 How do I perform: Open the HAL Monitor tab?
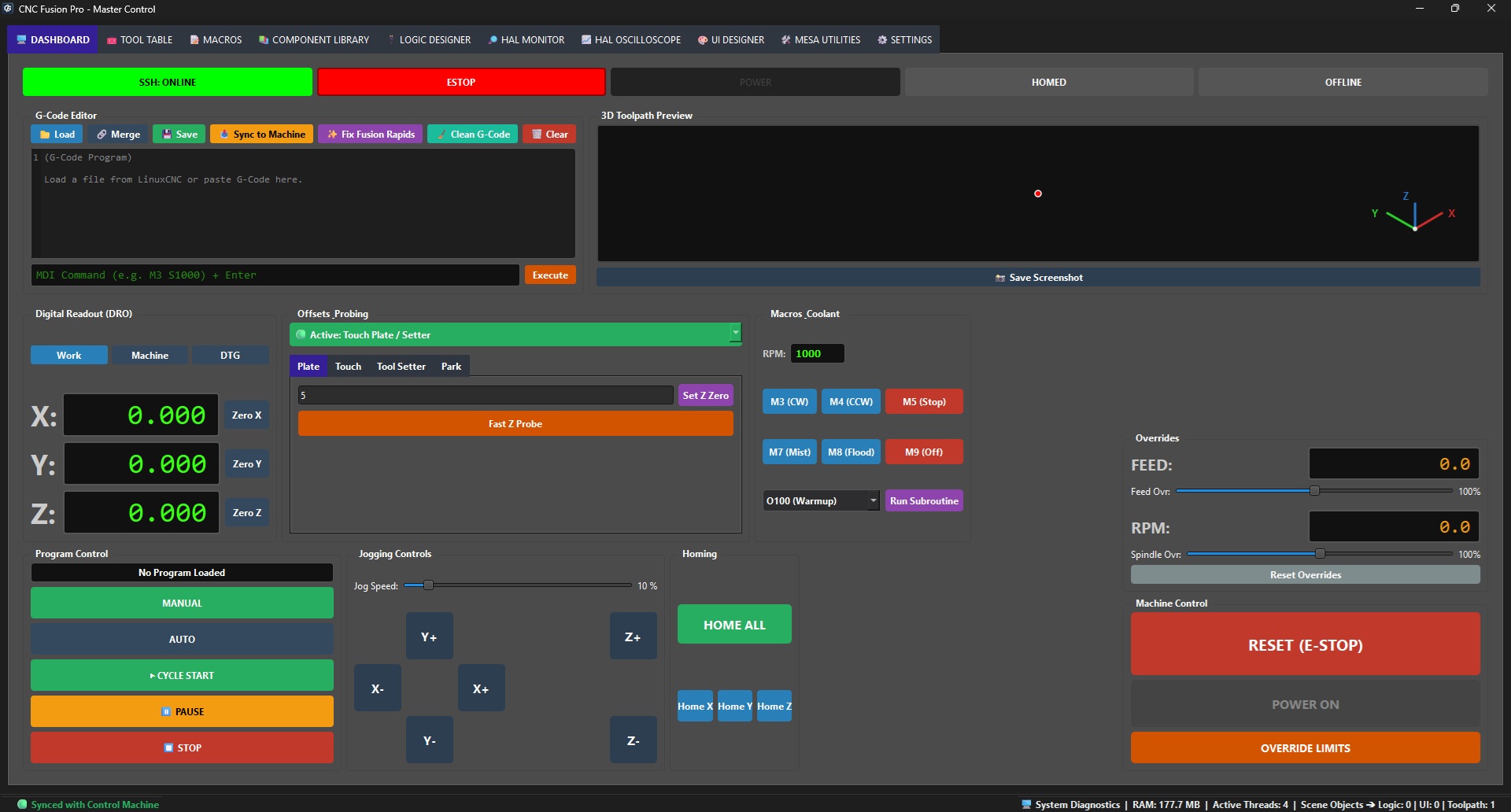[x=526, y=39]
